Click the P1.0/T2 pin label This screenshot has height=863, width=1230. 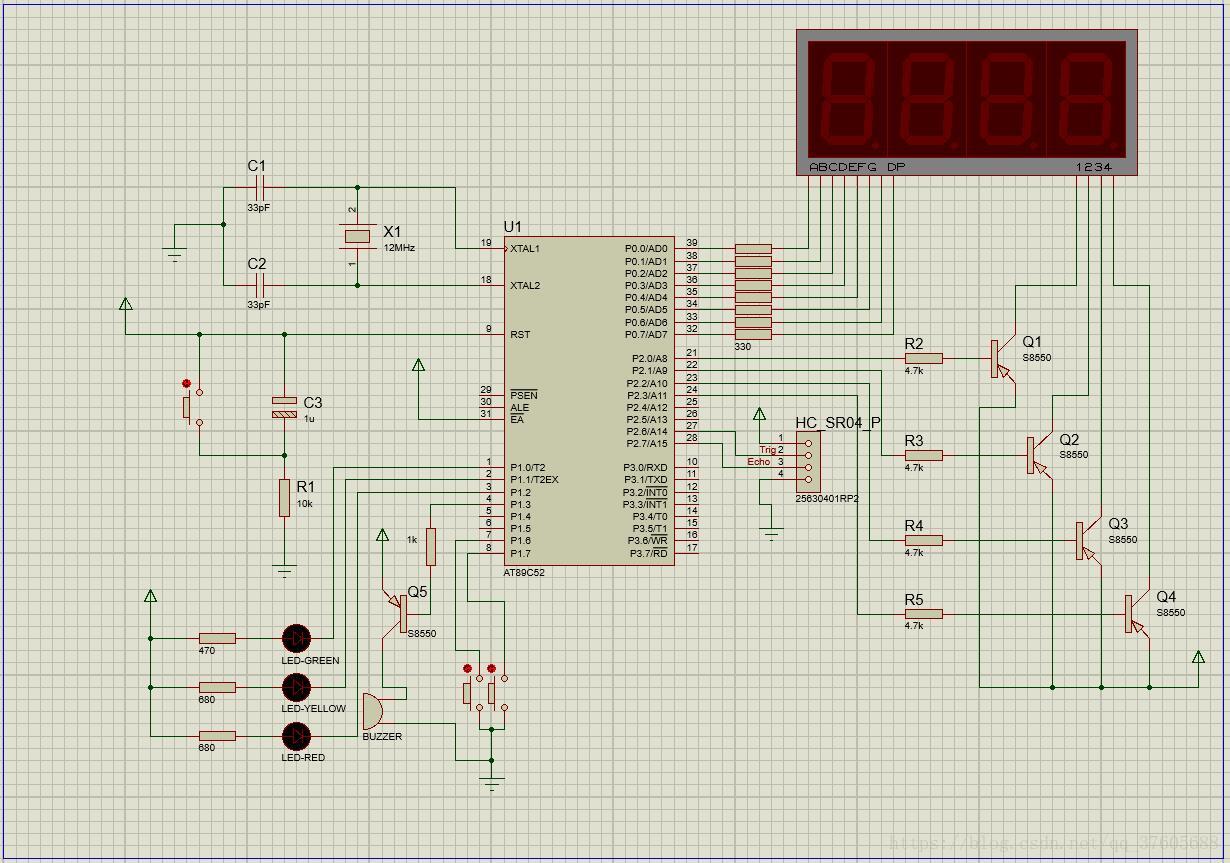pyautogui.click(x=527, y=467)
